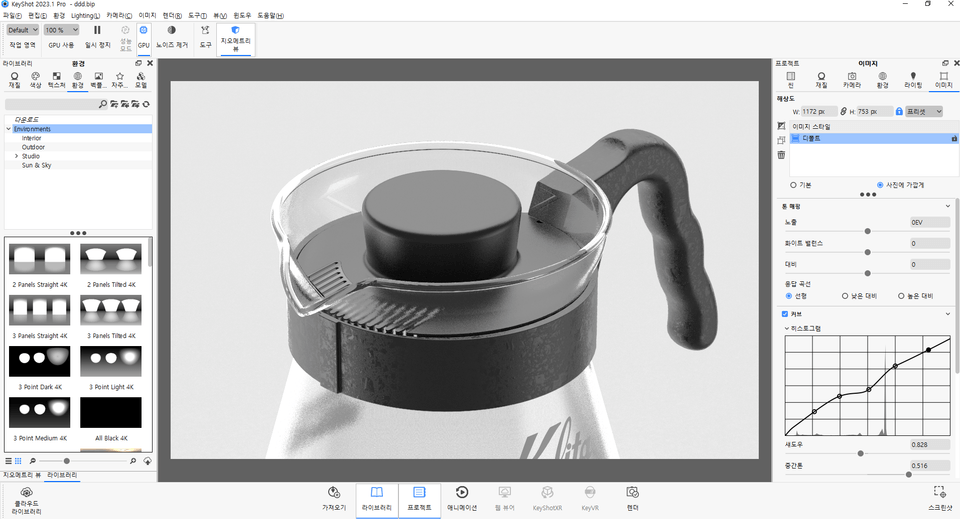
Task: Select the Outdoor environments folder
Action: click(x=33, y=147)
